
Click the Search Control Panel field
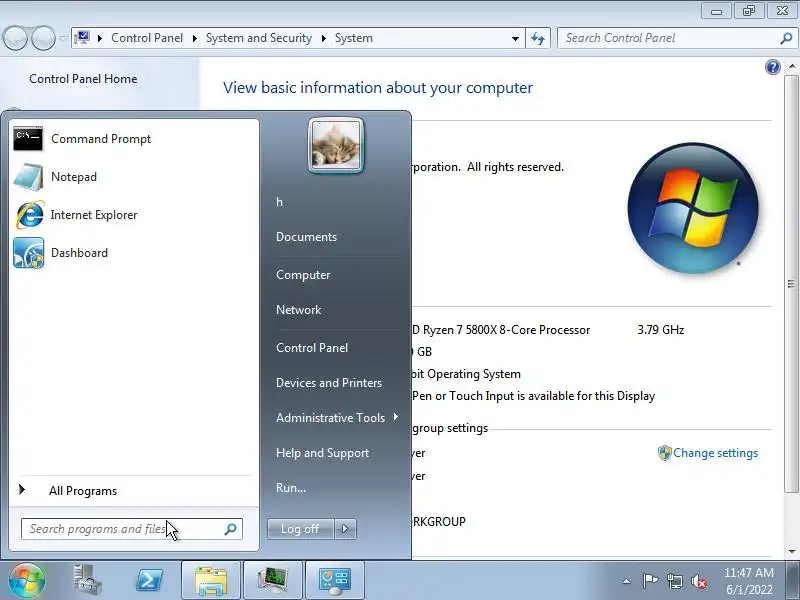(677, 38)
